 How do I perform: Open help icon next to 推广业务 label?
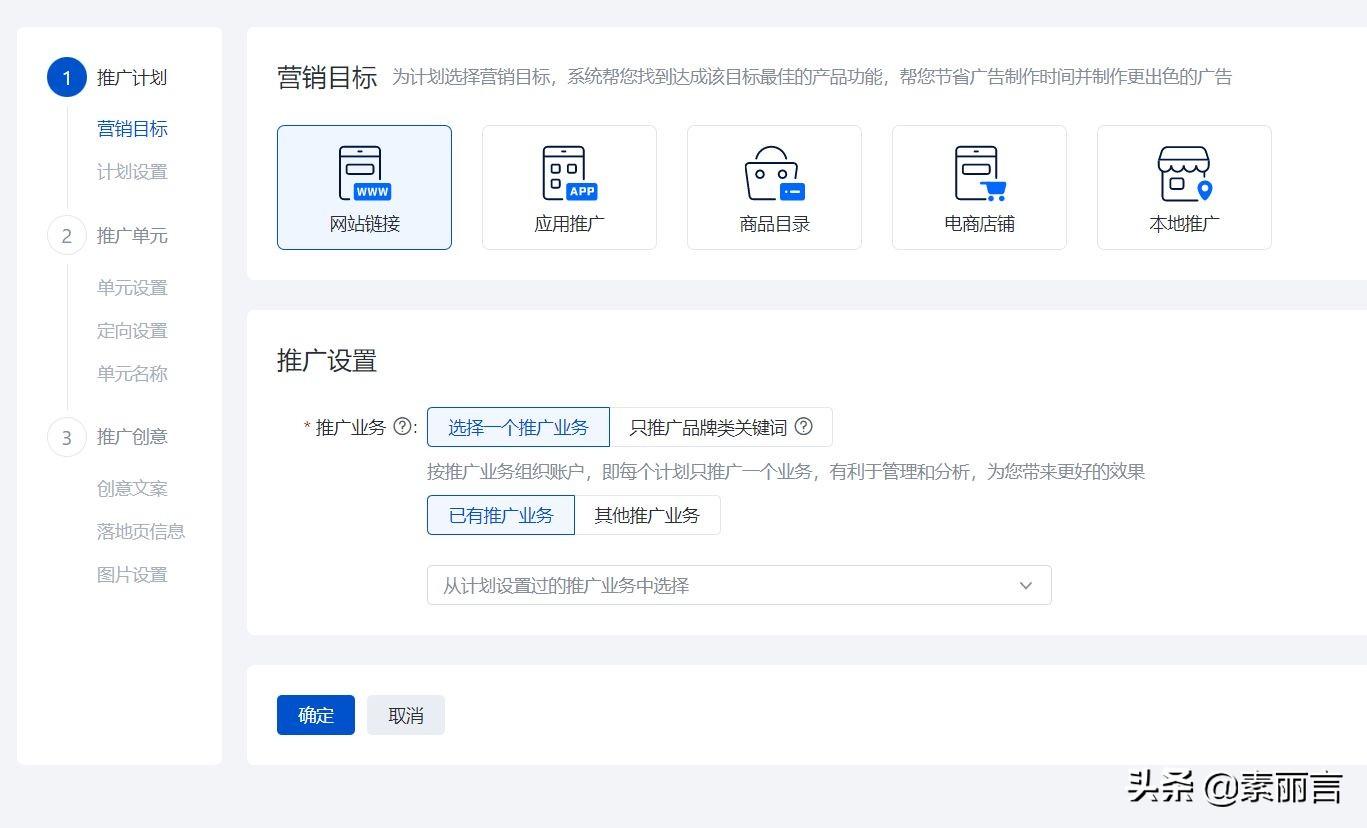[x=402, y=427]
